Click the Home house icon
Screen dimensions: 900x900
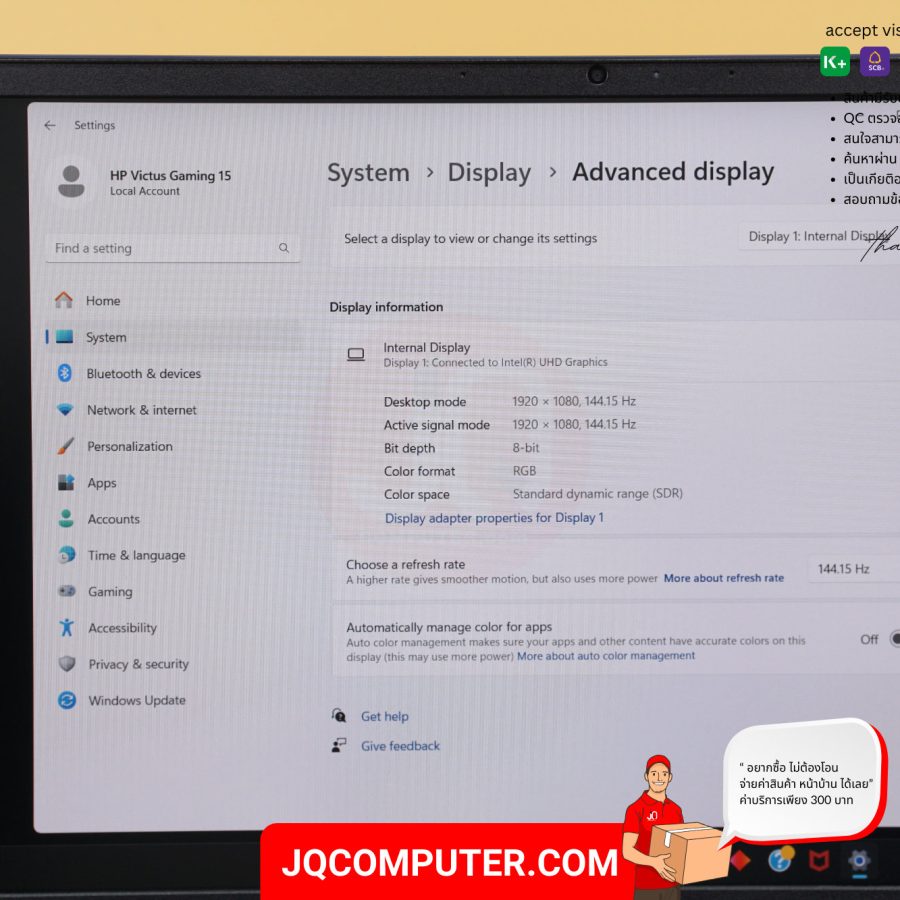(64, 300)
